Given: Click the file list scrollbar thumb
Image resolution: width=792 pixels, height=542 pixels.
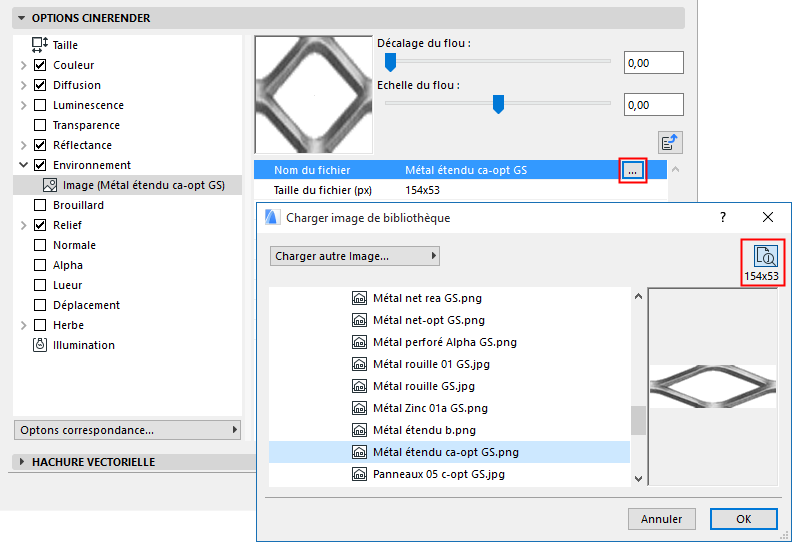Looking at the screenshot, I should click(x=638, y=420).
